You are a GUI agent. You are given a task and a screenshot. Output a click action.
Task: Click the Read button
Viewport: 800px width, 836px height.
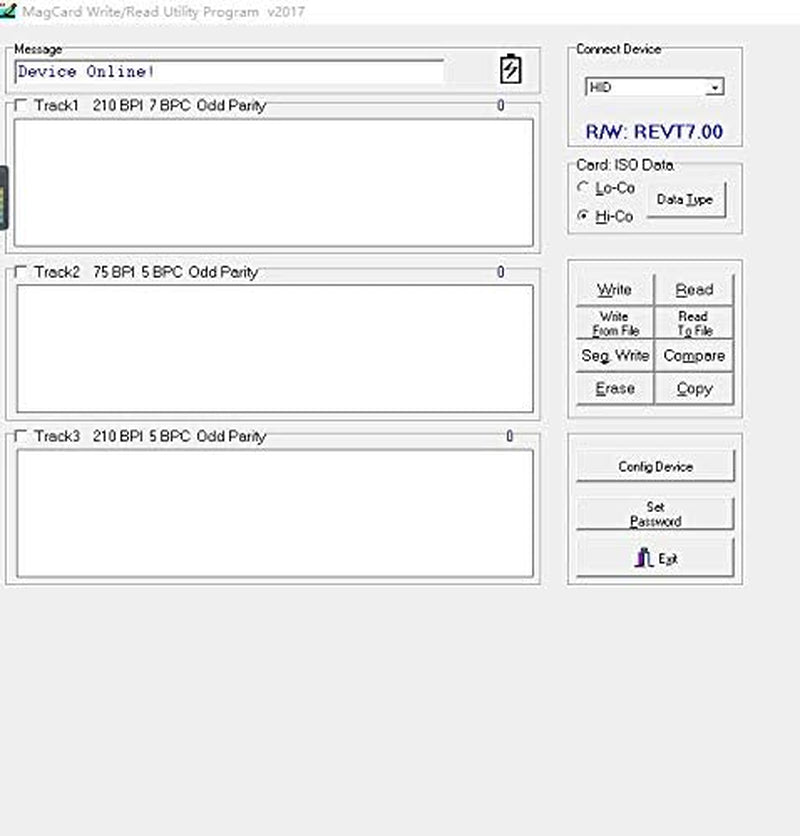(x=694, y=289)
